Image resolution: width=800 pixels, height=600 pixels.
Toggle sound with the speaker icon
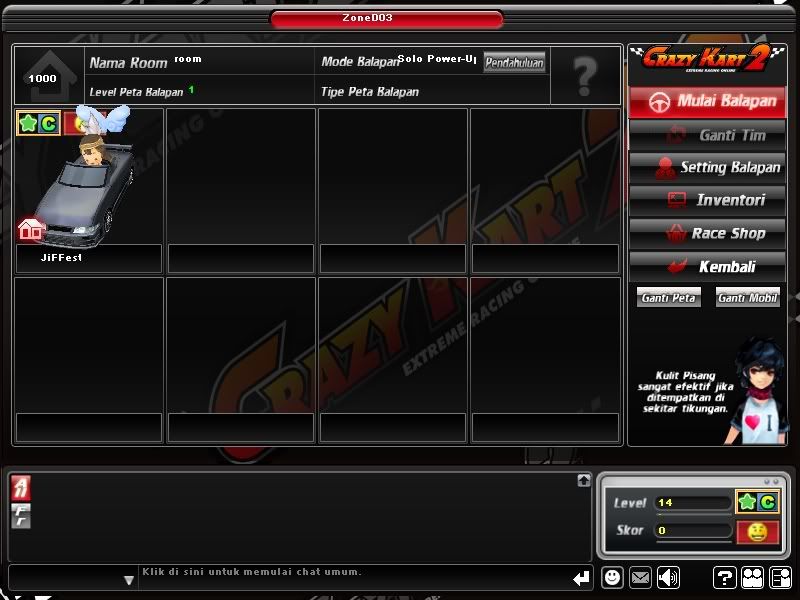(668, 578)
